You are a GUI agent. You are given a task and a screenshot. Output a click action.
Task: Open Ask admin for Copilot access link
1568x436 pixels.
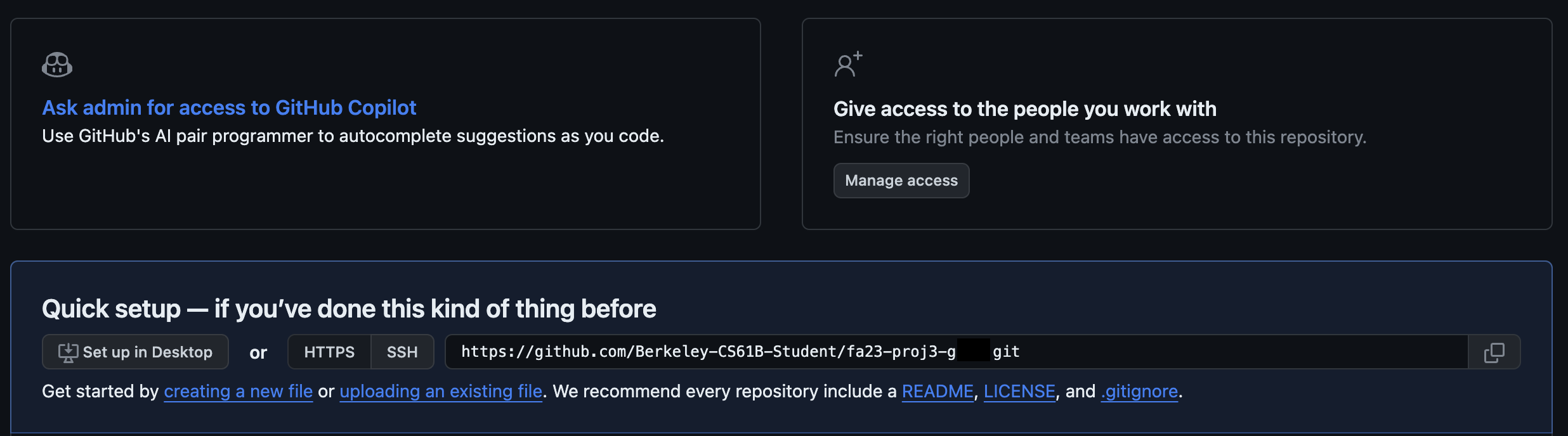(x=229, y=108)
